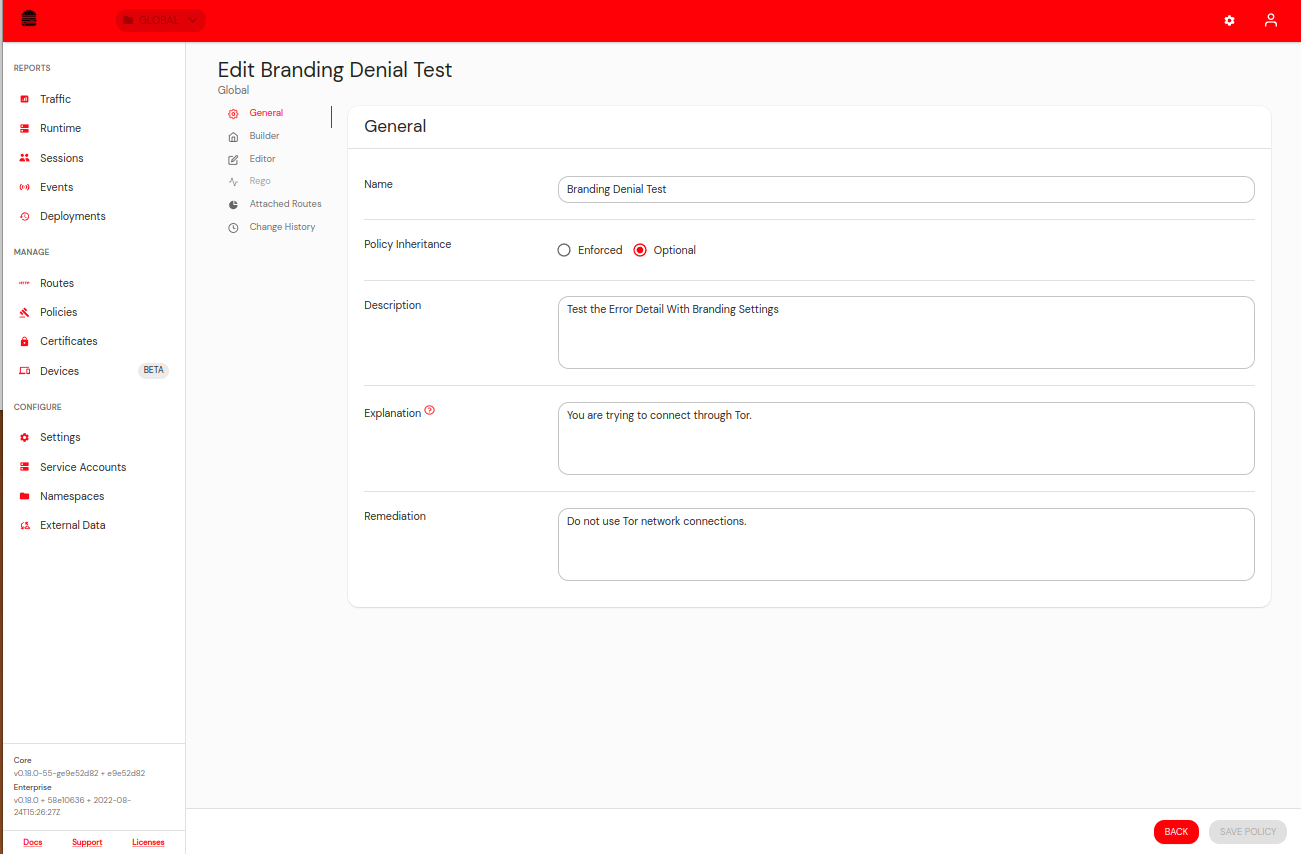Viewport: 1301px width, 854px height.
Task: Open Routes under Manage
Action: click(x=56, y=282)
